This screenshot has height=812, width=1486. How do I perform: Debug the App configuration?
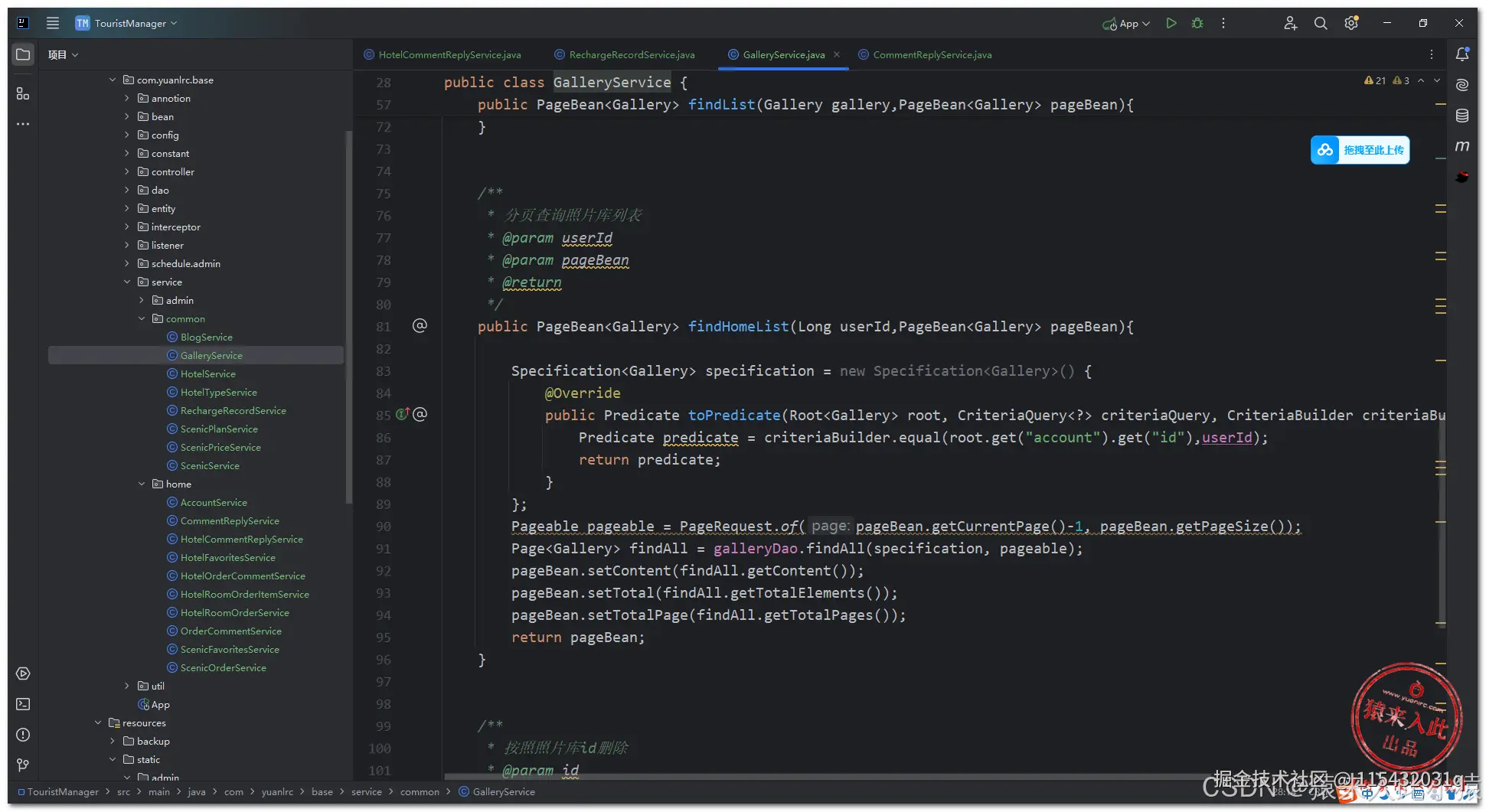tap(1197, 23)
